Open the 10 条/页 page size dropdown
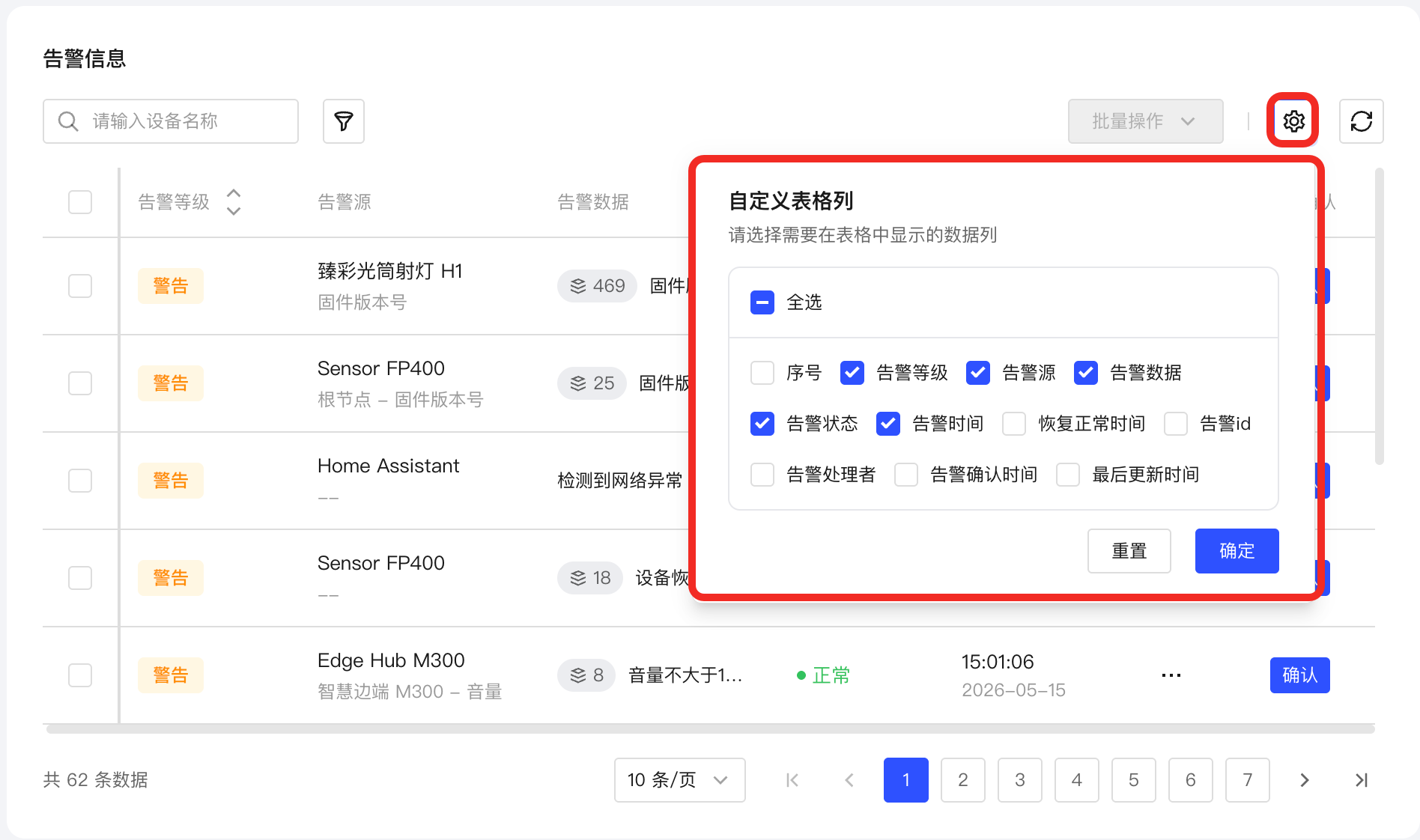1420x840 pixels. point(679,780)
